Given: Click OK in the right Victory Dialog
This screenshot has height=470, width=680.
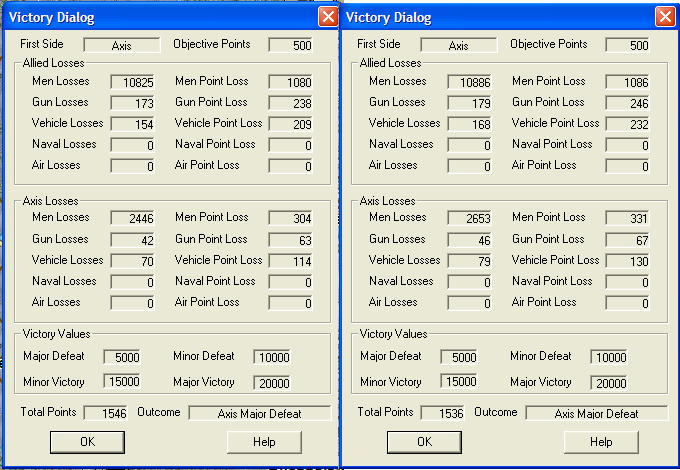Looking at the screenshot, I should click(x=424, y=442).
